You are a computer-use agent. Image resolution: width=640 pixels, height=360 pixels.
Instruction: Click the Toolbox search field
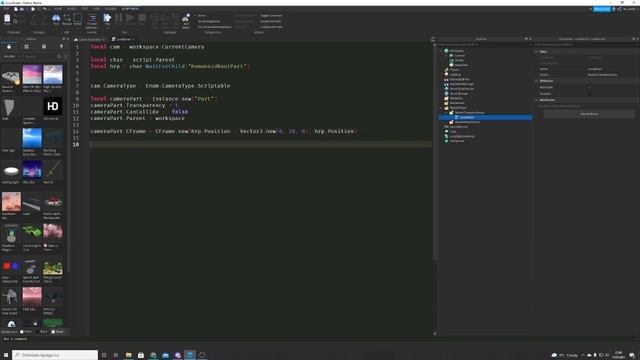click(40, 56)
